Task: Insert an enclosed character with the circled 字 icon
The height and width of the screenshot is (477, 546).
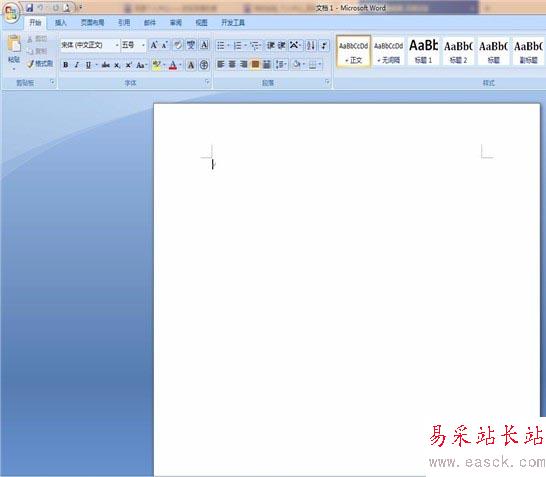Action: 204,65
